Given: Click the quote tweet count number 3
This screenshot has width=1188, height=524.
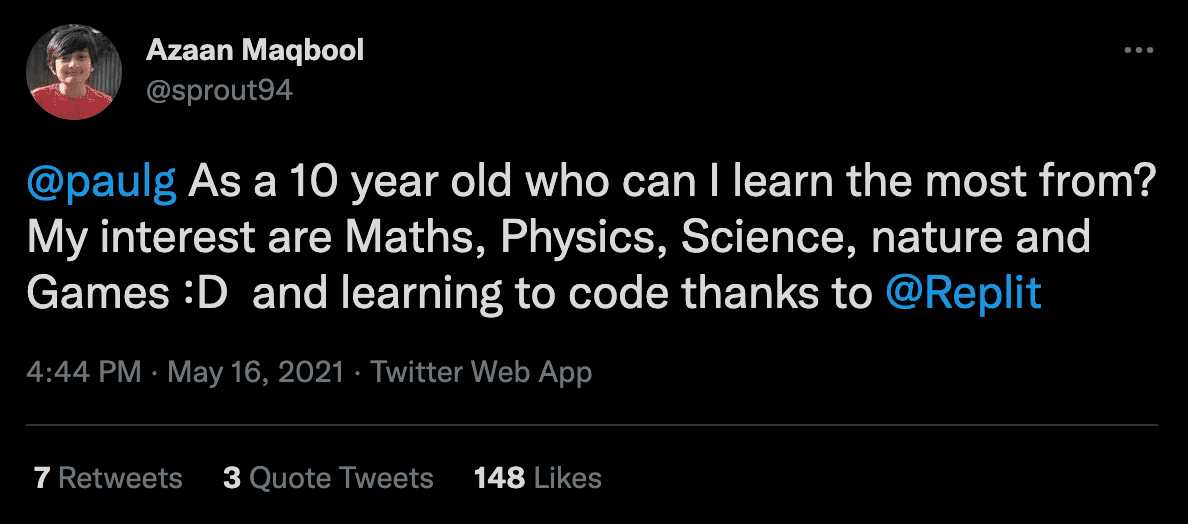Looking at the screenshot, I should click(x=232, y=478).
